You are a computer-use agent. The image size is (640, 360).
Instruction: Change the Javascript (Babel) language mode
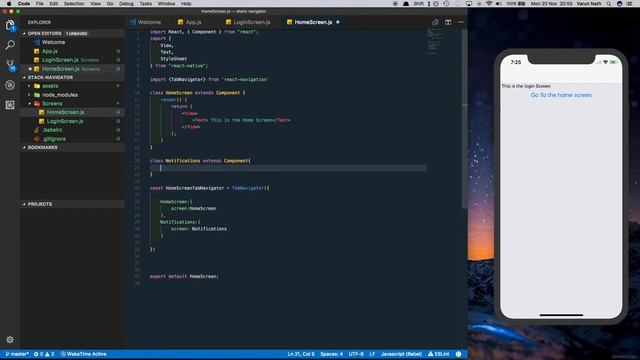tap(401, 354)
